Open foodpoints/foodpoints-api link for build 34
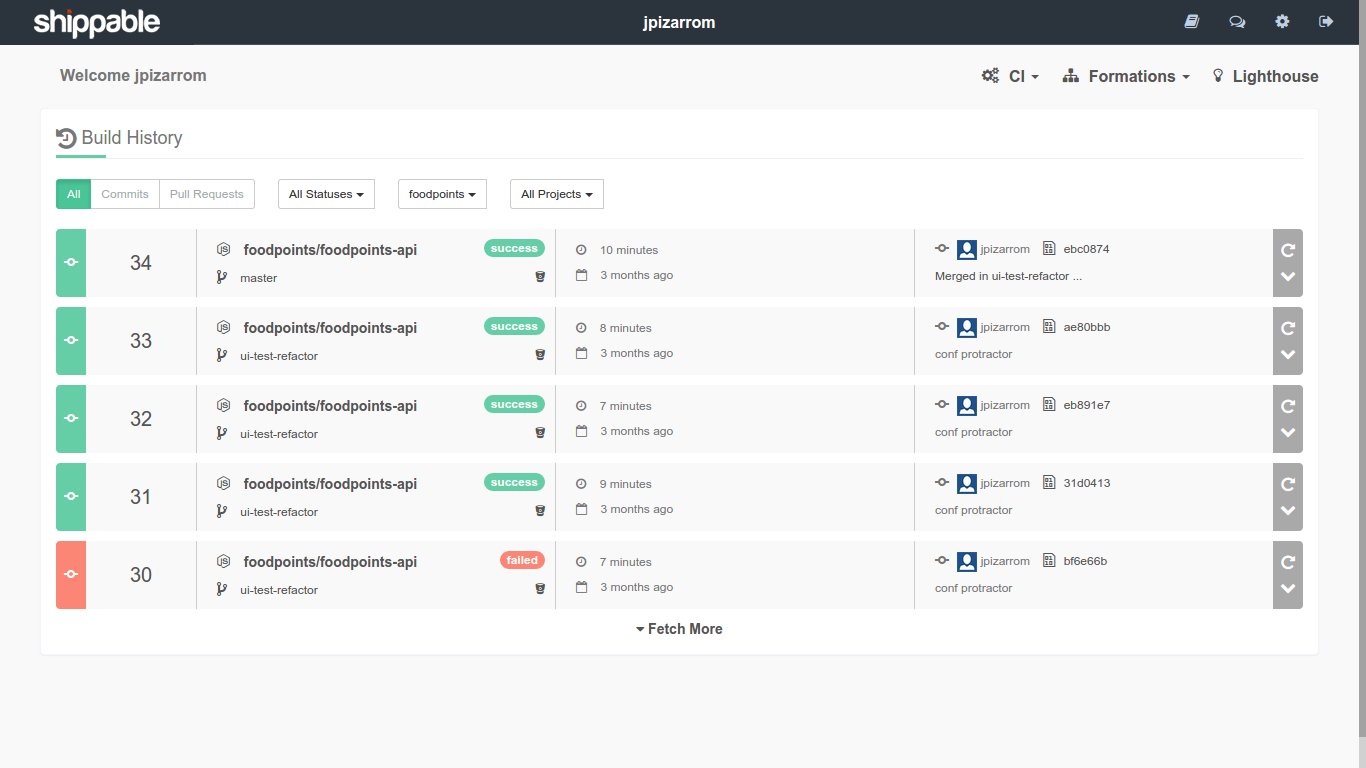The image size is (1366, 768). click(330, 250)
